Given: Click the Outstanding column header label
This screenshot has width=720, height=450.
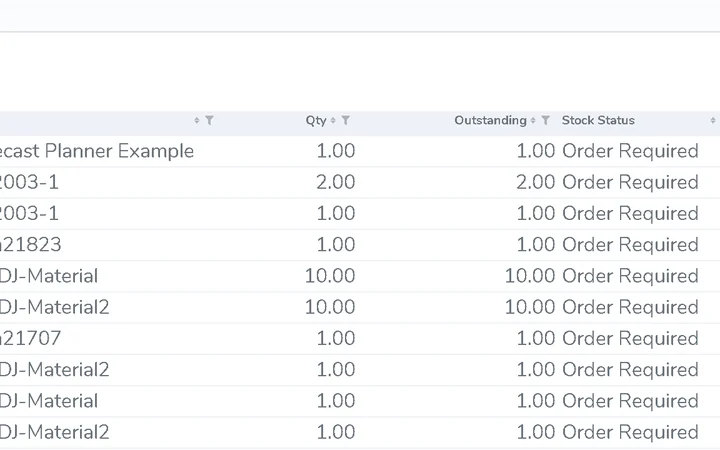Looking at the screenshot, I should 490,120.
